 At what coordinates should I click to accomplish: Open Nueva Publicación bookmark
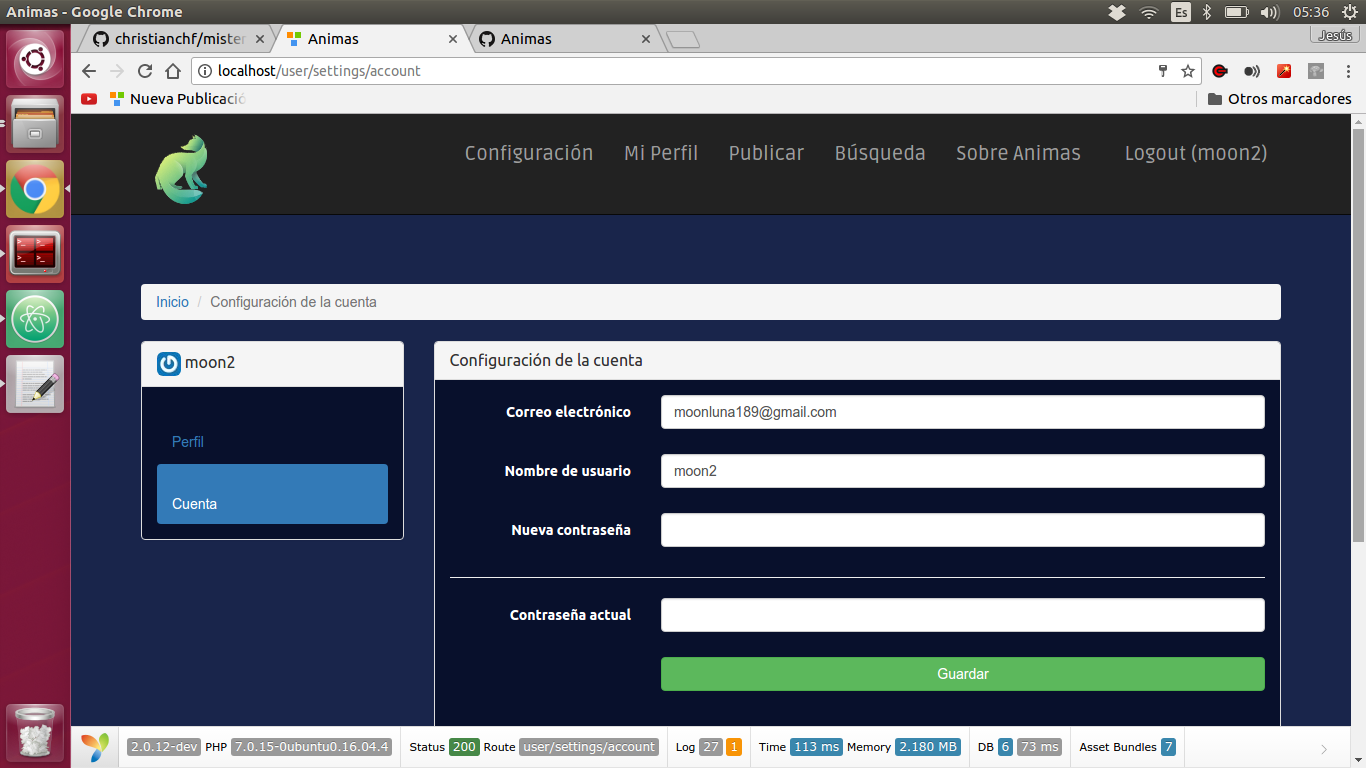[x=177, y=99]
